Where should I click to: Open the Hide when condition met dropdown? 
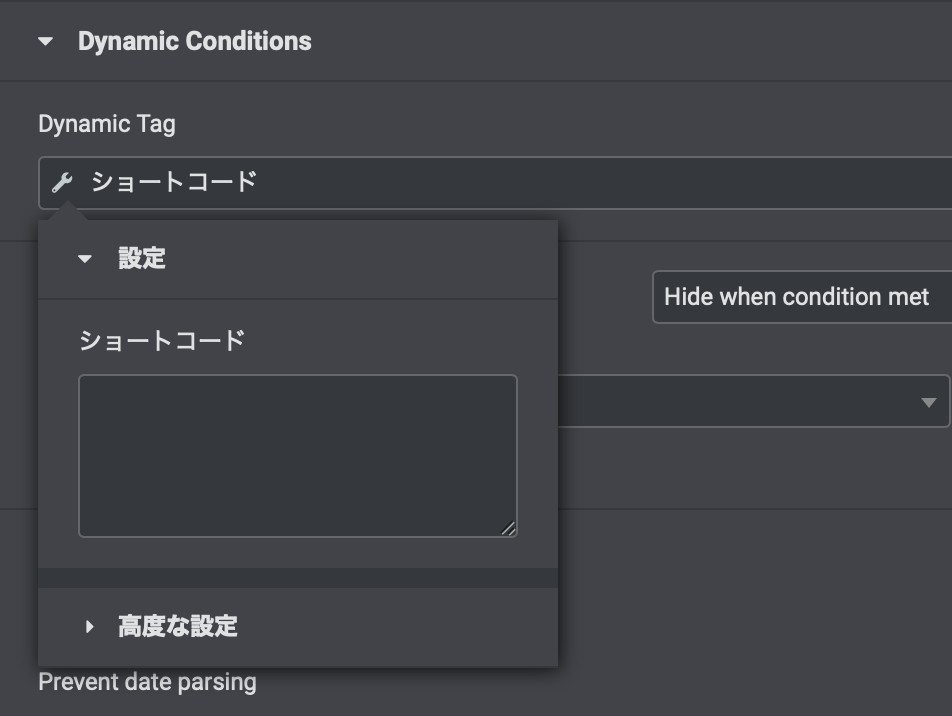tap(802, 297)
